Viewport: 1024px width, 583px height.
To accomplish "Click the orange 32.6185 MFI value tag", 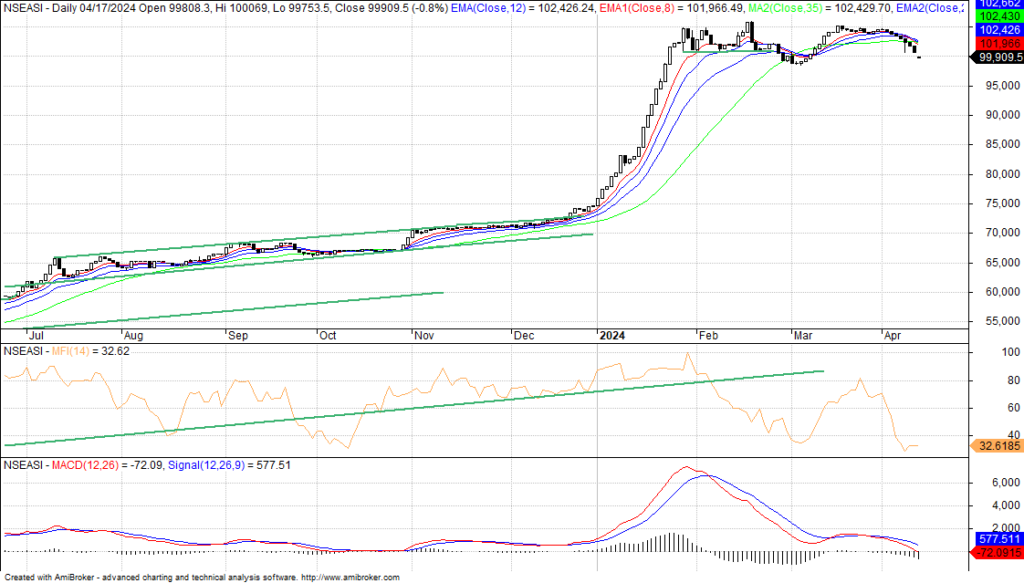I will pos(995,447).
